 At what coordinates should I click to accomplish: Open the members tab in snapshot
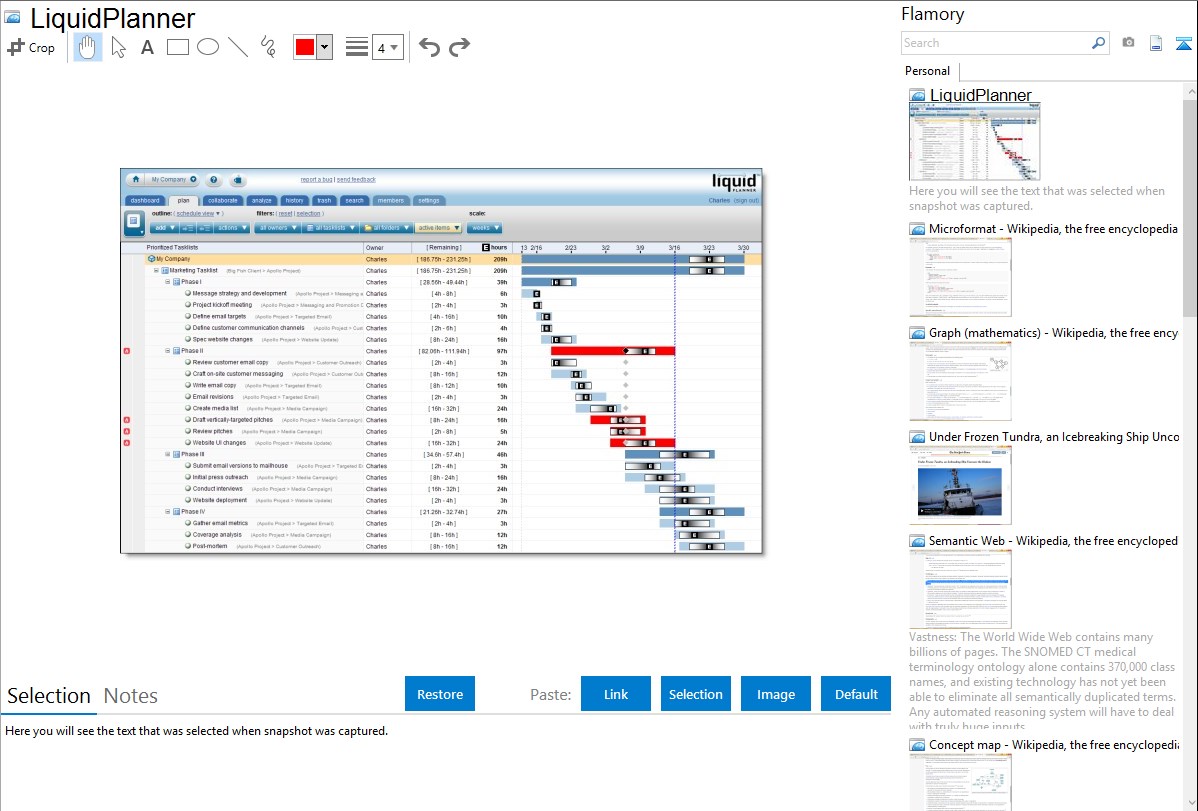390,200
